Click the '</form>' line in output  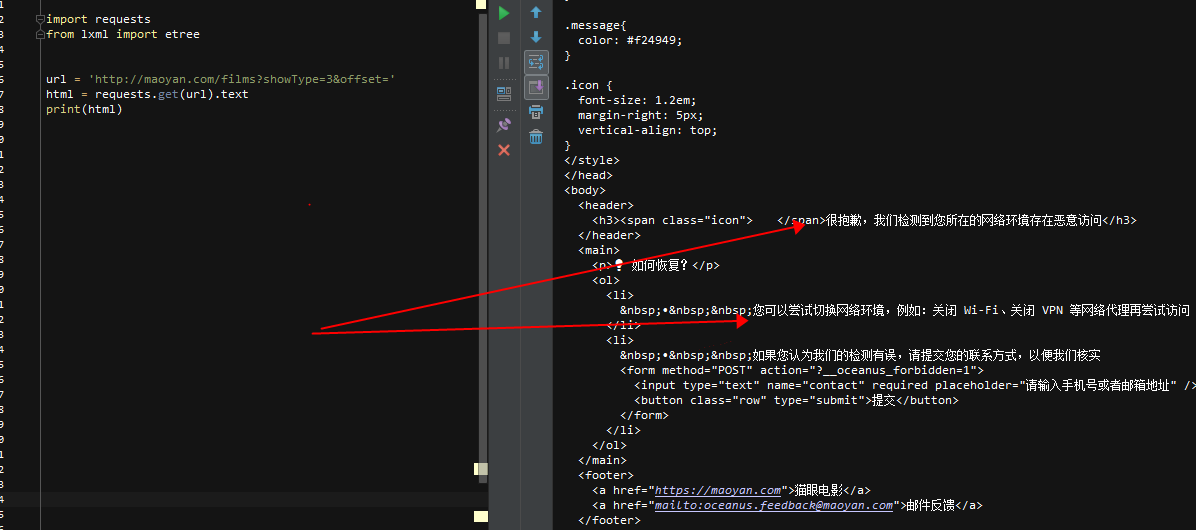[x=644, y=415]
